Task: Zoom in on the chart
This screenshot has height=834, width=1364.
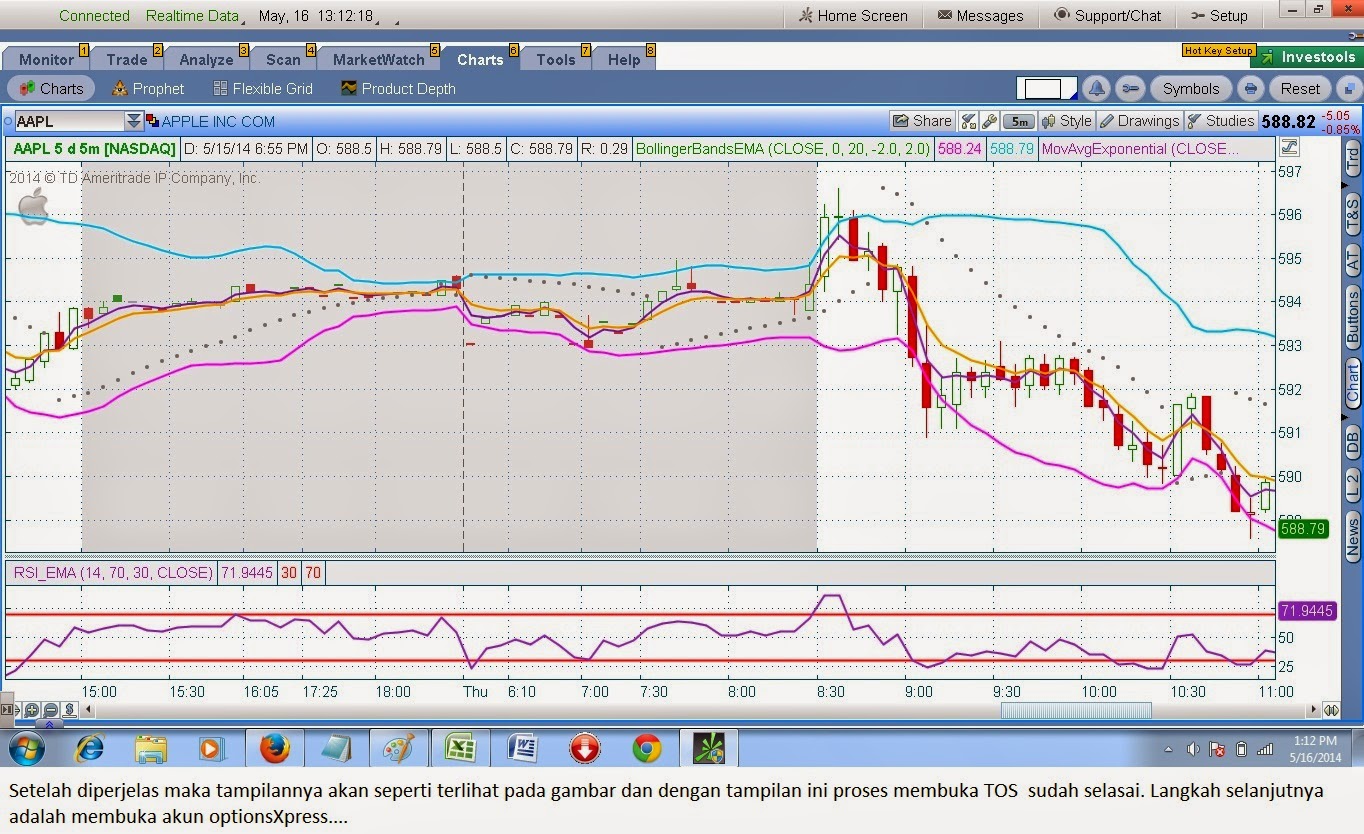Action: coord(32,710)
